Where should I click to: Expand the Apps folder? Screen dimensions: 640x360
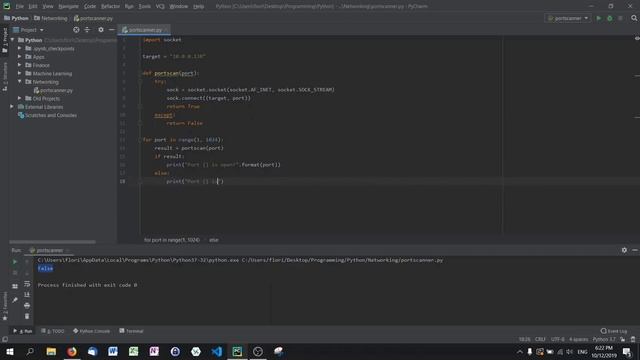click(20, 57)
